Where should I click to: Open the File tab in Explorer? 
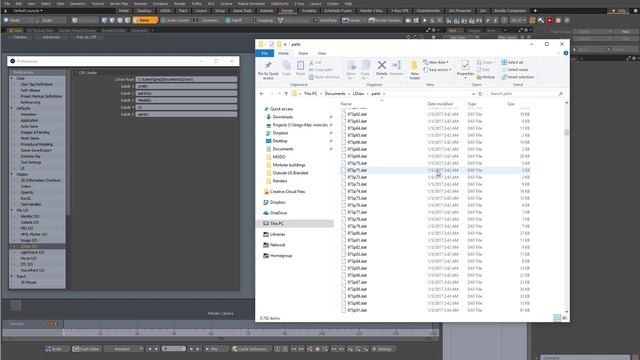tap(264, 53)
